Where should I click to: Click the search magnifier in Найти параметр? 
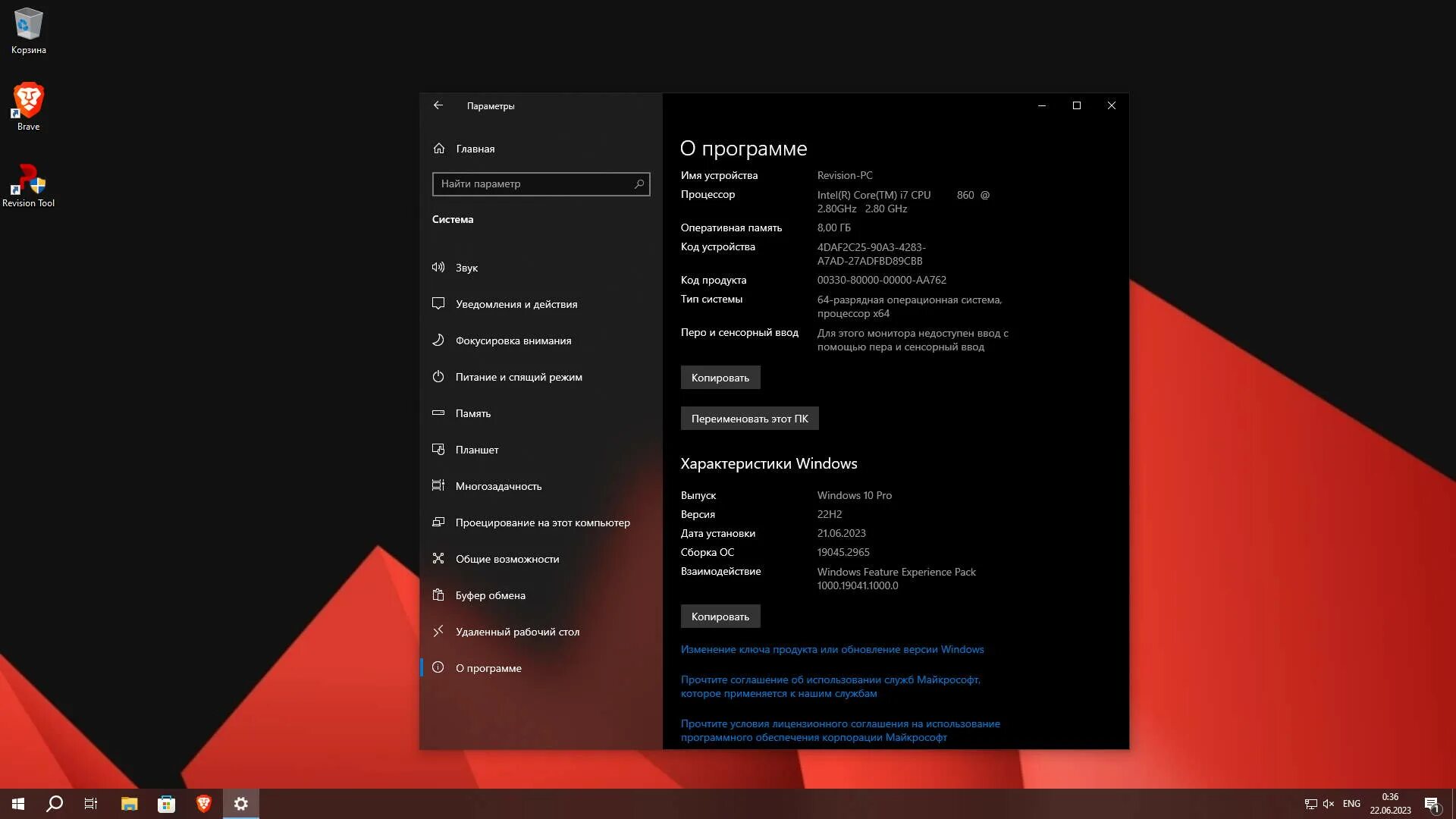point(639,184)
